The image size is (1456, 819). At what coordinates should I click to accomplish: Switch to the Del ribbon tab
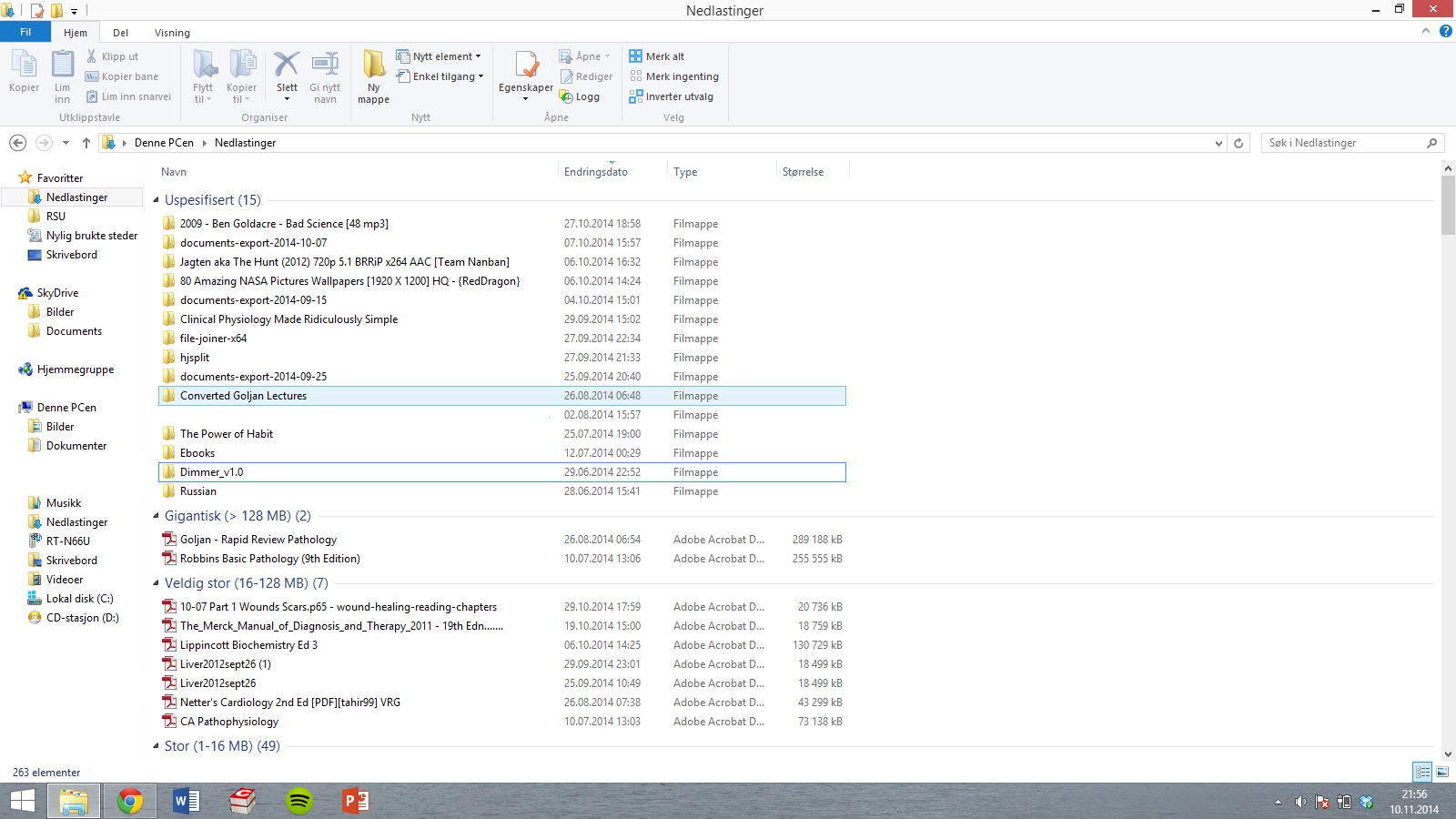click(x=120, y=33)
